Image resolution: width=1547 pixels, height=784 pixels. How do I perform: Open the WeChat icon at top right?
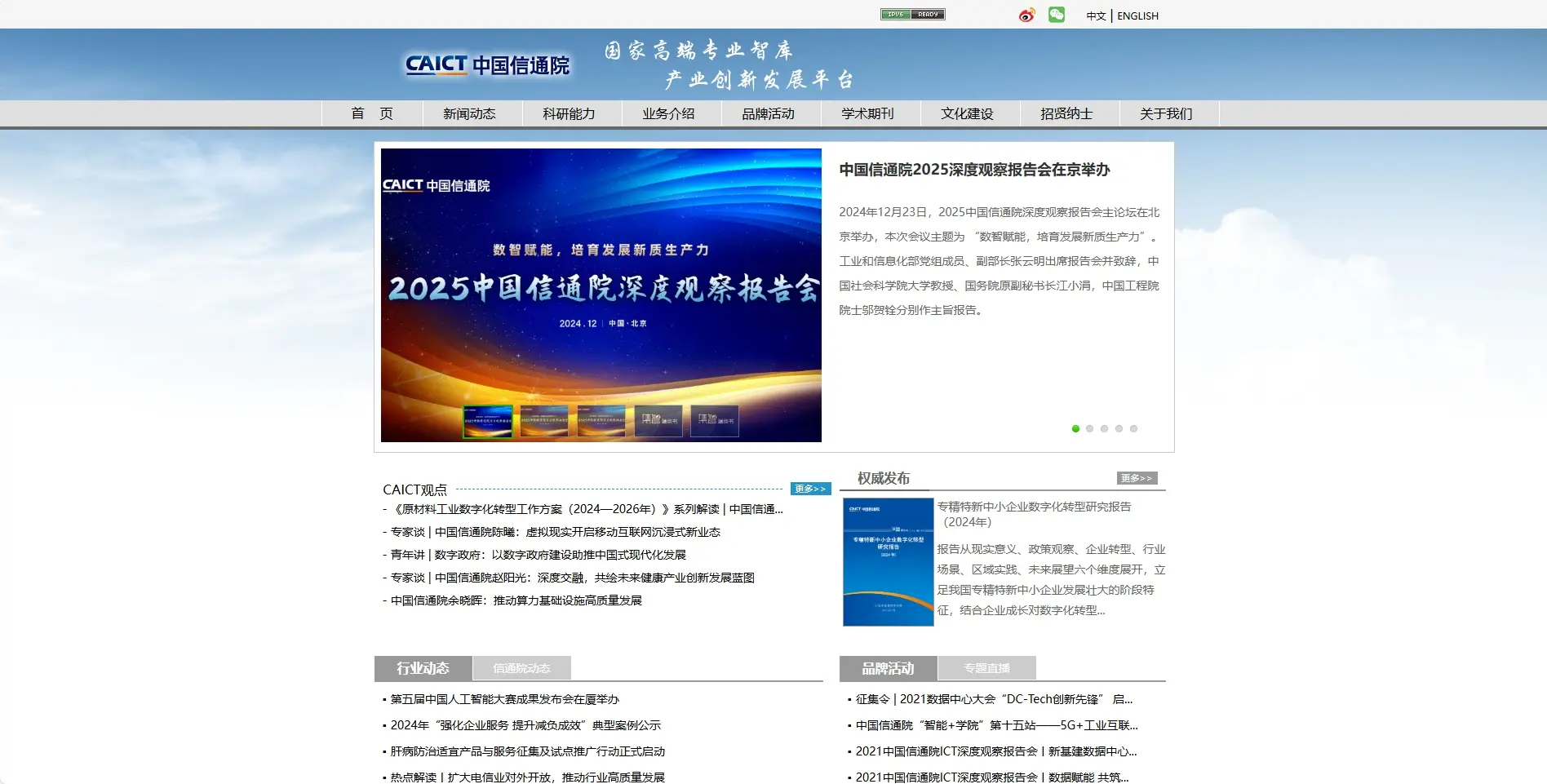(x=1057, y=14)
